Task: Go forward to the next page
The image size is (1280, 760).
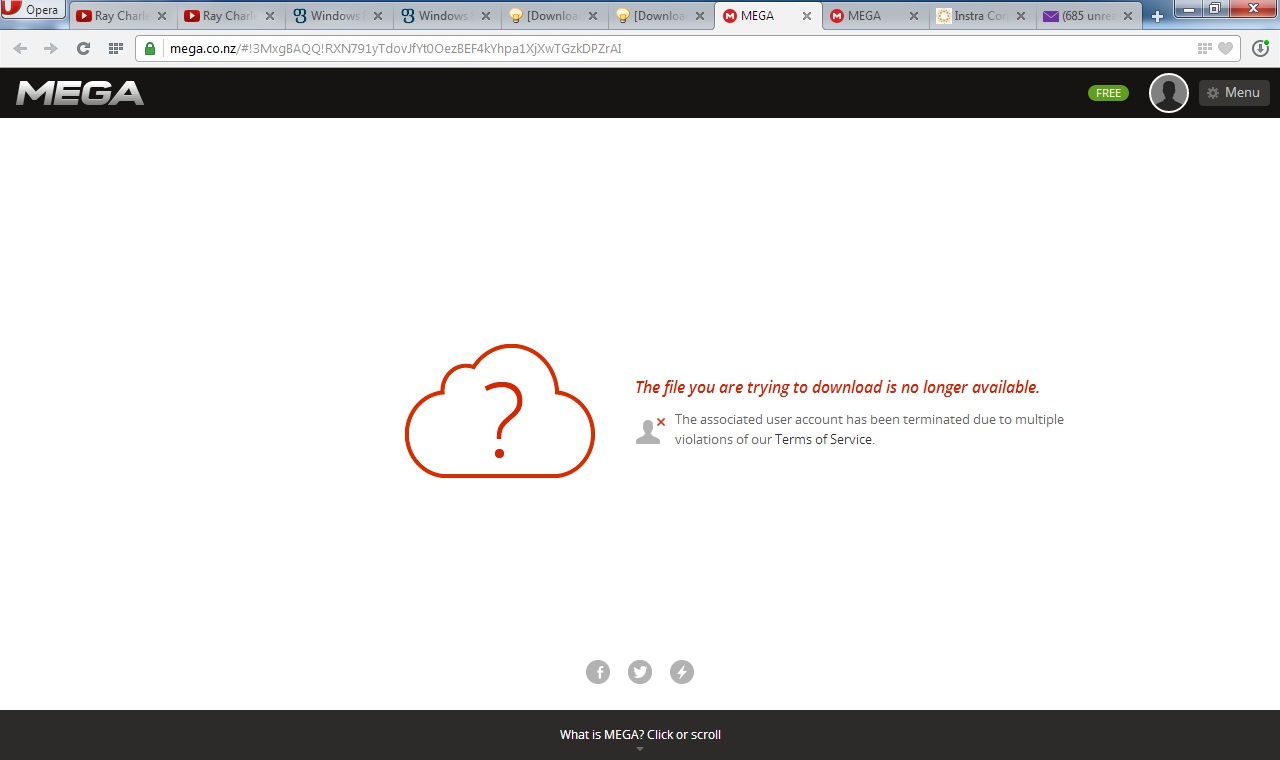Action: (51, 48)
